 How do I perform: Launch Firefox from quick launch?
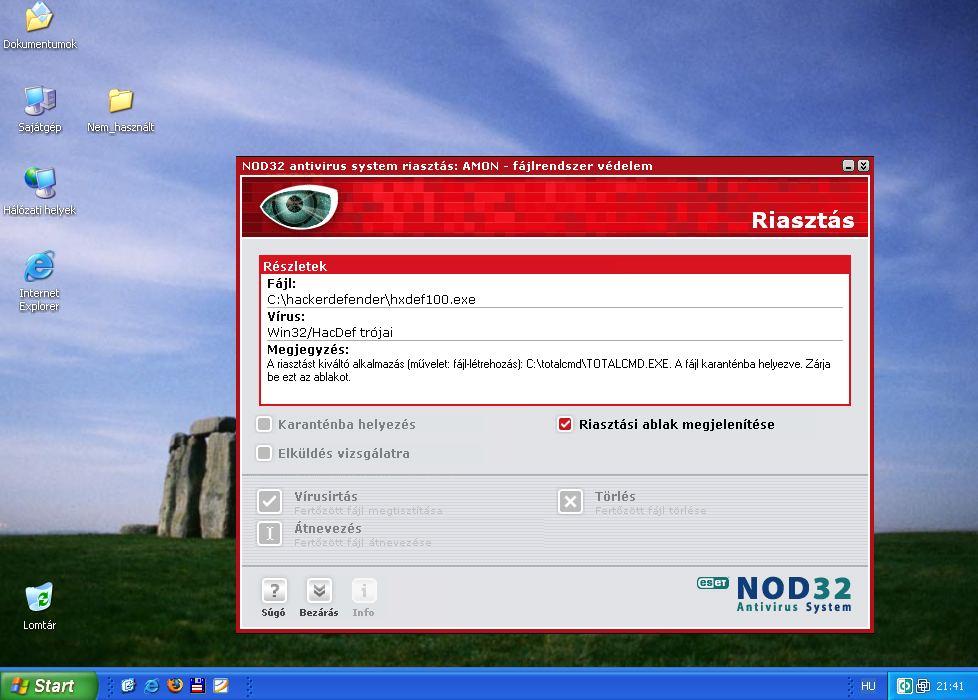pyautogui.click(x=175, y=686)
